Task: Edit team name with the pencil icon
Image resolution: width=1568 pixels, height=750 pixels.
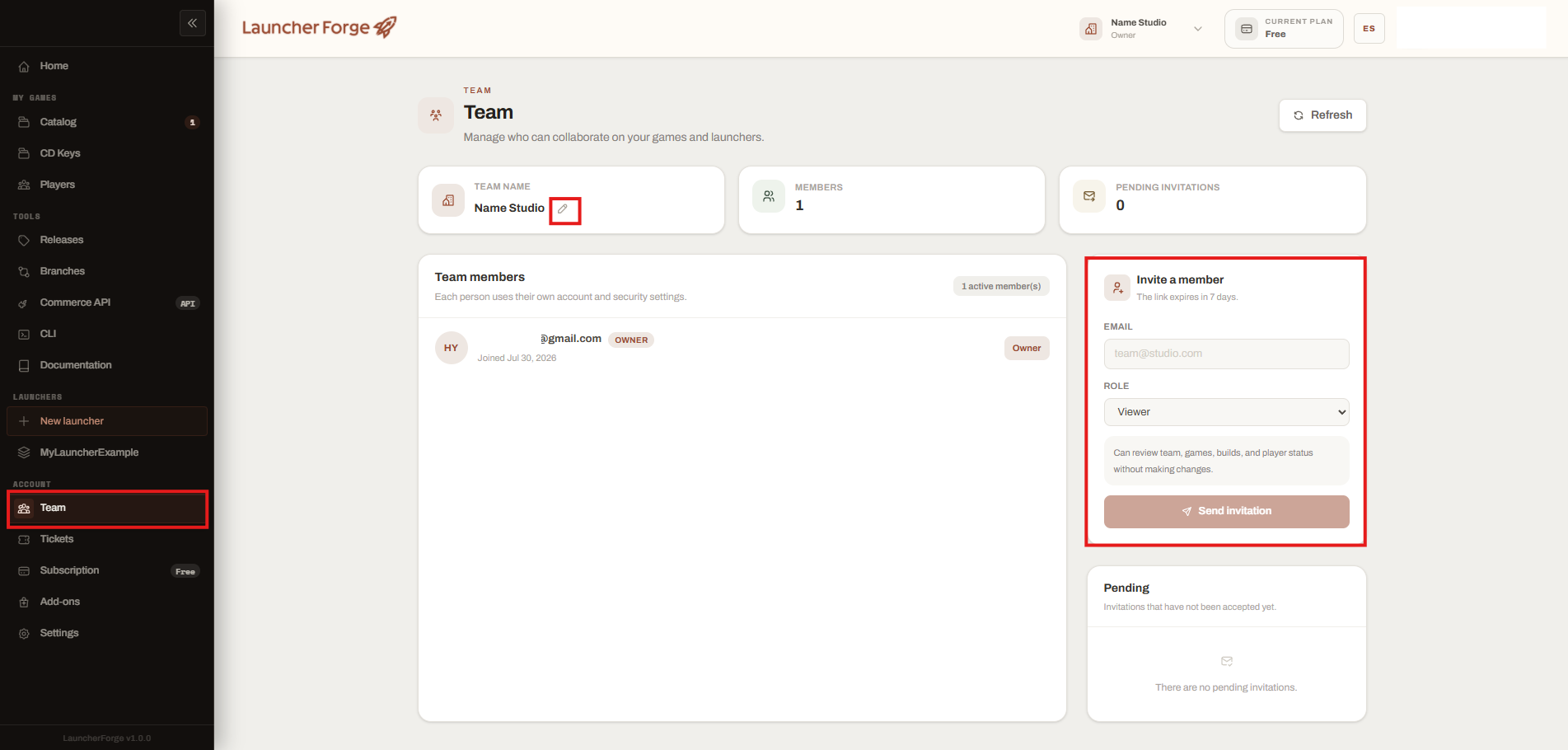Action: click(563, 209)
